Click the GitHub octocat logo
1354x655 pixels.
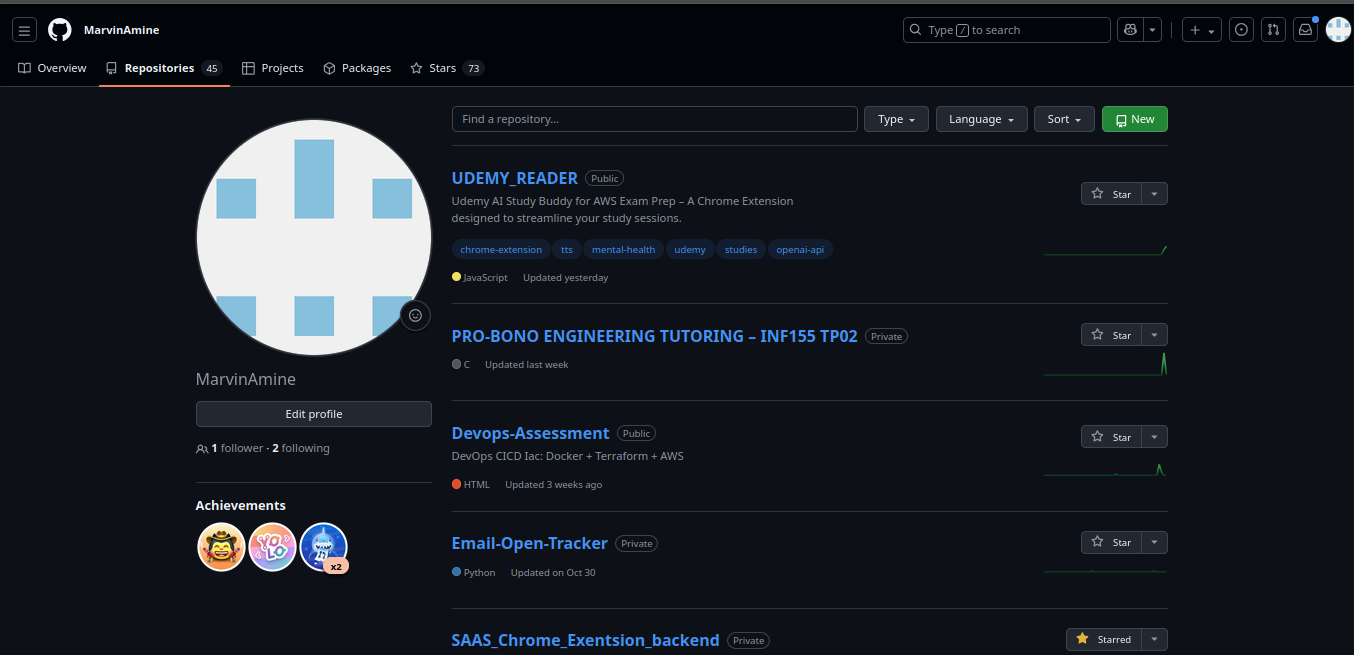(x=59, y=29)
